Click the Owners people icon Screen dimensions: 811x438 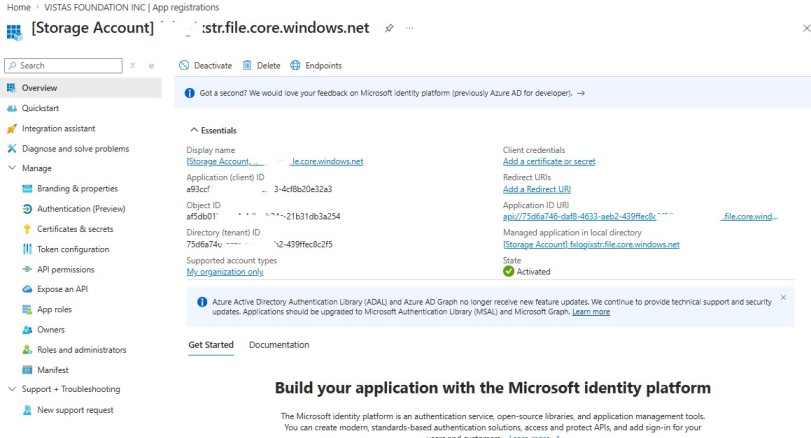click(x=27, y=329)
